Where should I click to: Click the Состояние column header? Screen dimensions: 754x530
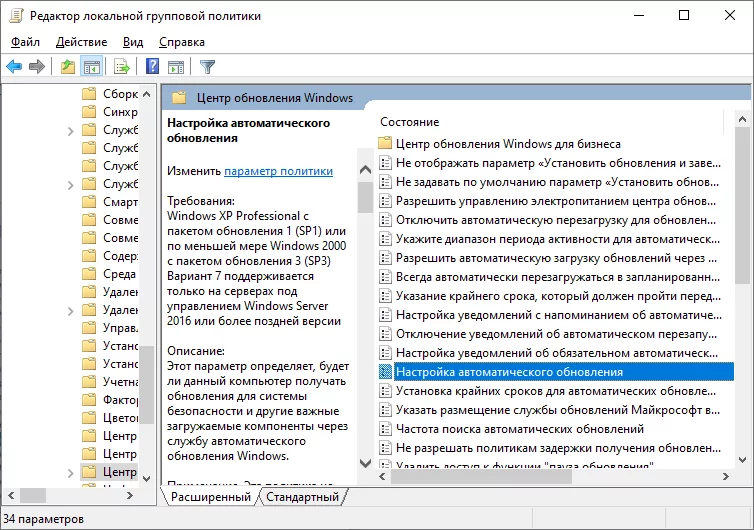coord(409,122)
